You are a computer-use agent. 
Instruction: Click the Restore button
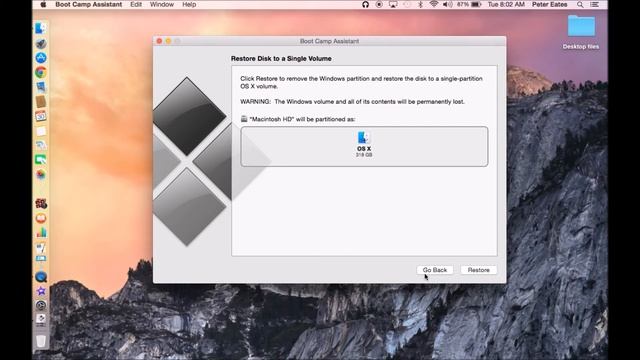pyautogui.click(x=478, y=270)
